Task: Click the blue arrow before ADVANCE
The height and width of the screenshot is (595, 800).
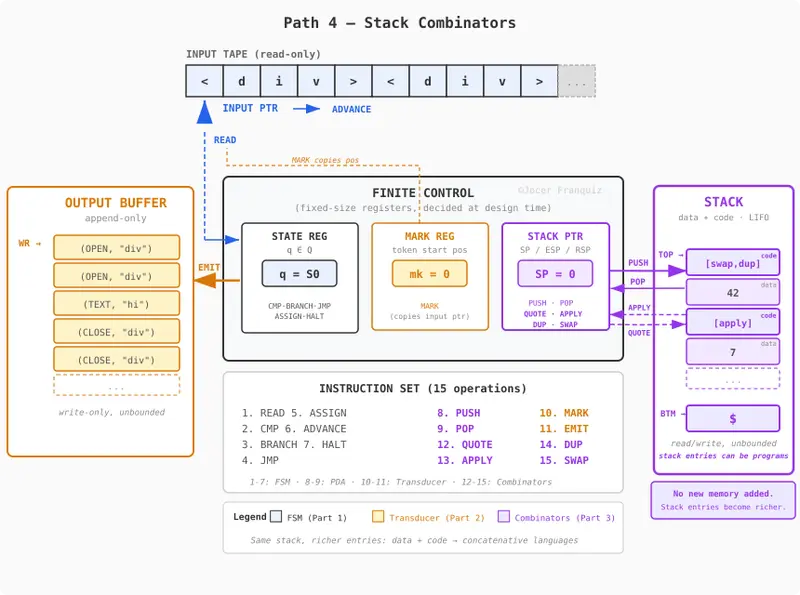Action: point(306,109)
